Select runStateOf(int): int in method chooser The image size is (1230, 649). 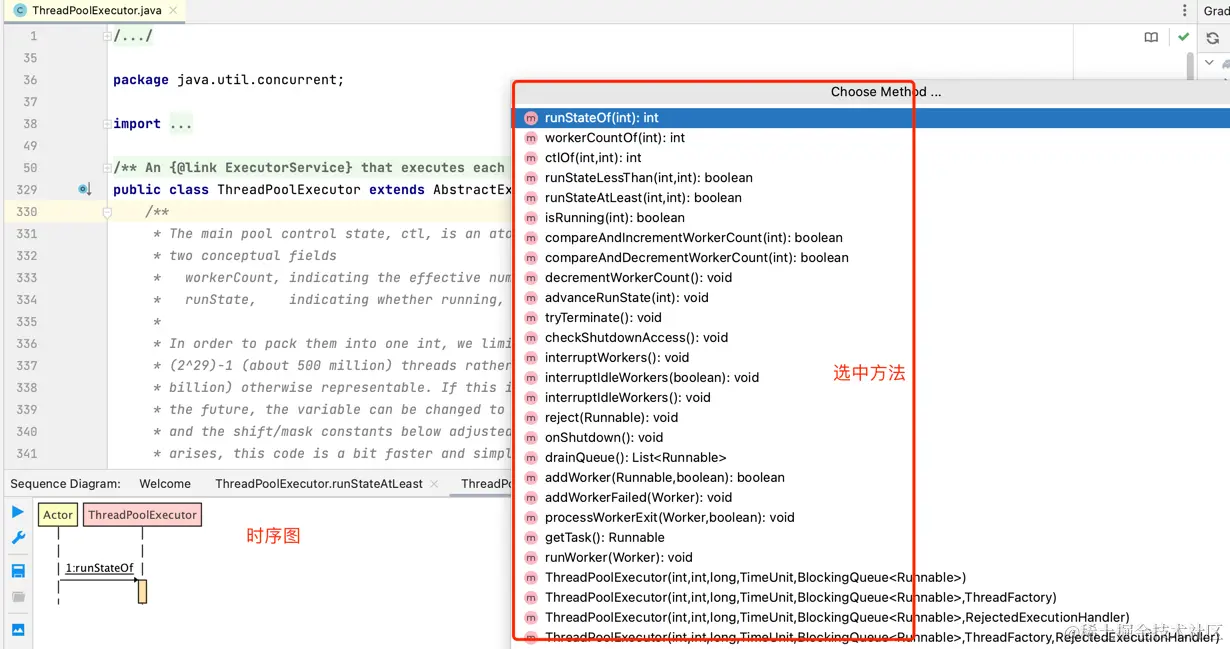click(872, 118)
